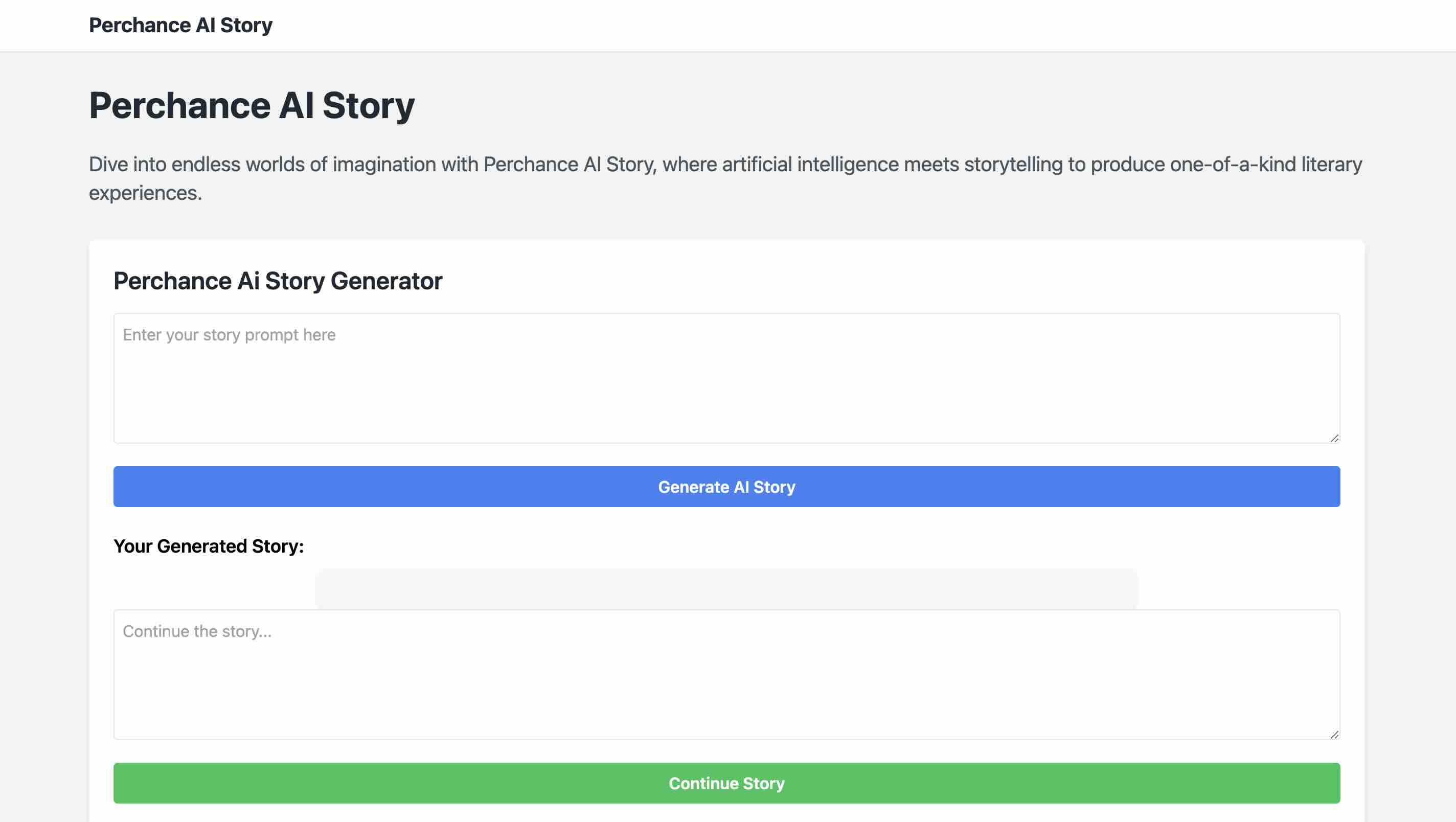The width and height of the screenshot is (1456, 822).
Task: Click the placeholder text Enter your story prompt here
Action: point(229,334)
